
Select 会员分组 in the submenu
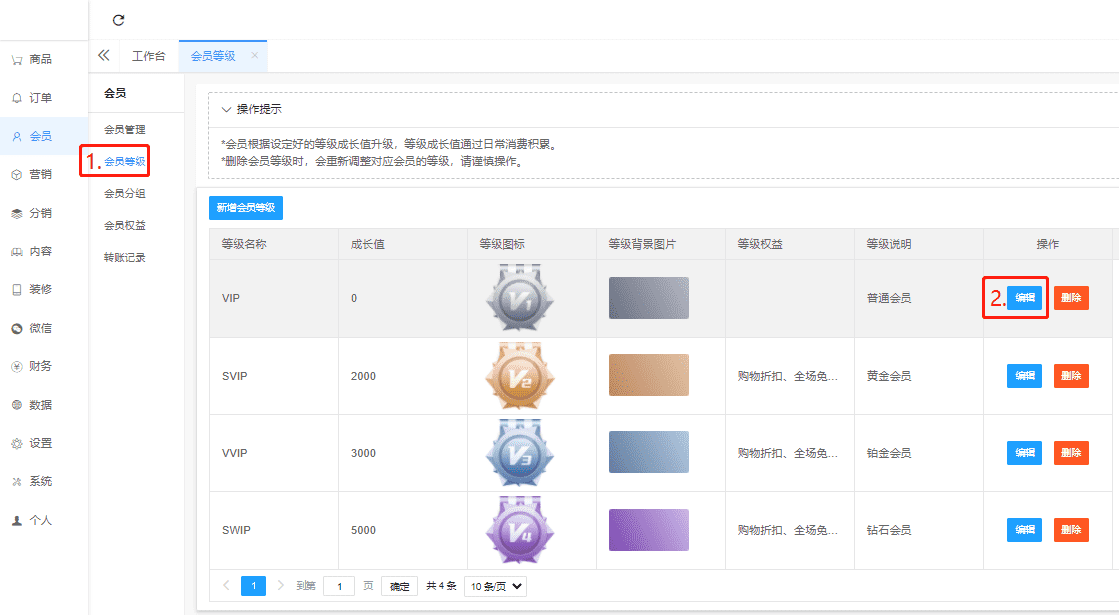click(125, 193)
